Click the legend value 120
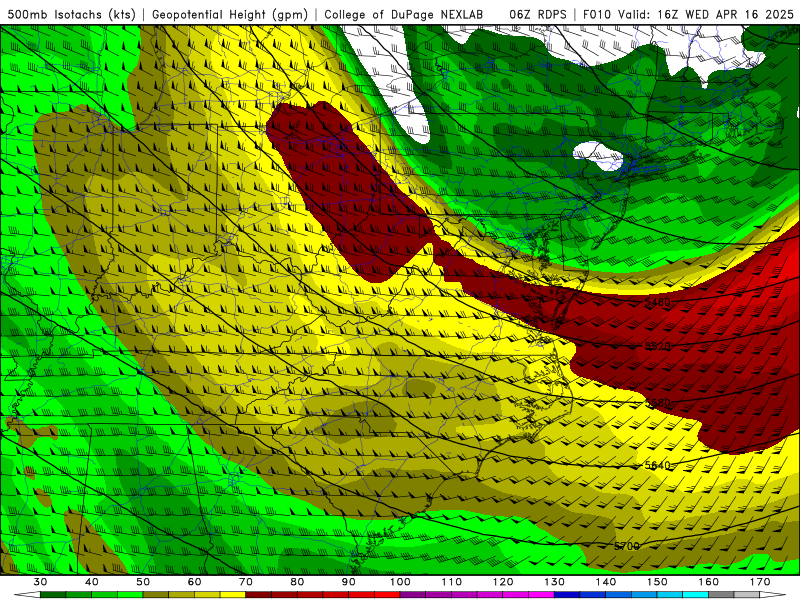This screenshot has width=800, height=600. click(x=503, y=582)
